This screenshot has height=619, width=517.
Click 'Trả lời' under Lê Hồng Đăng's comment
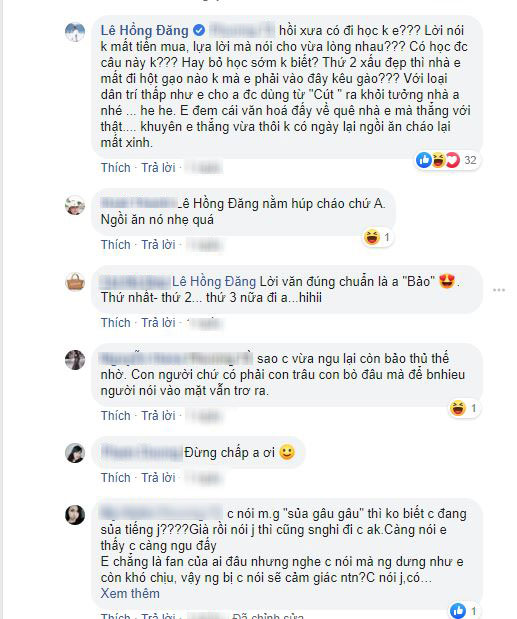158,167
